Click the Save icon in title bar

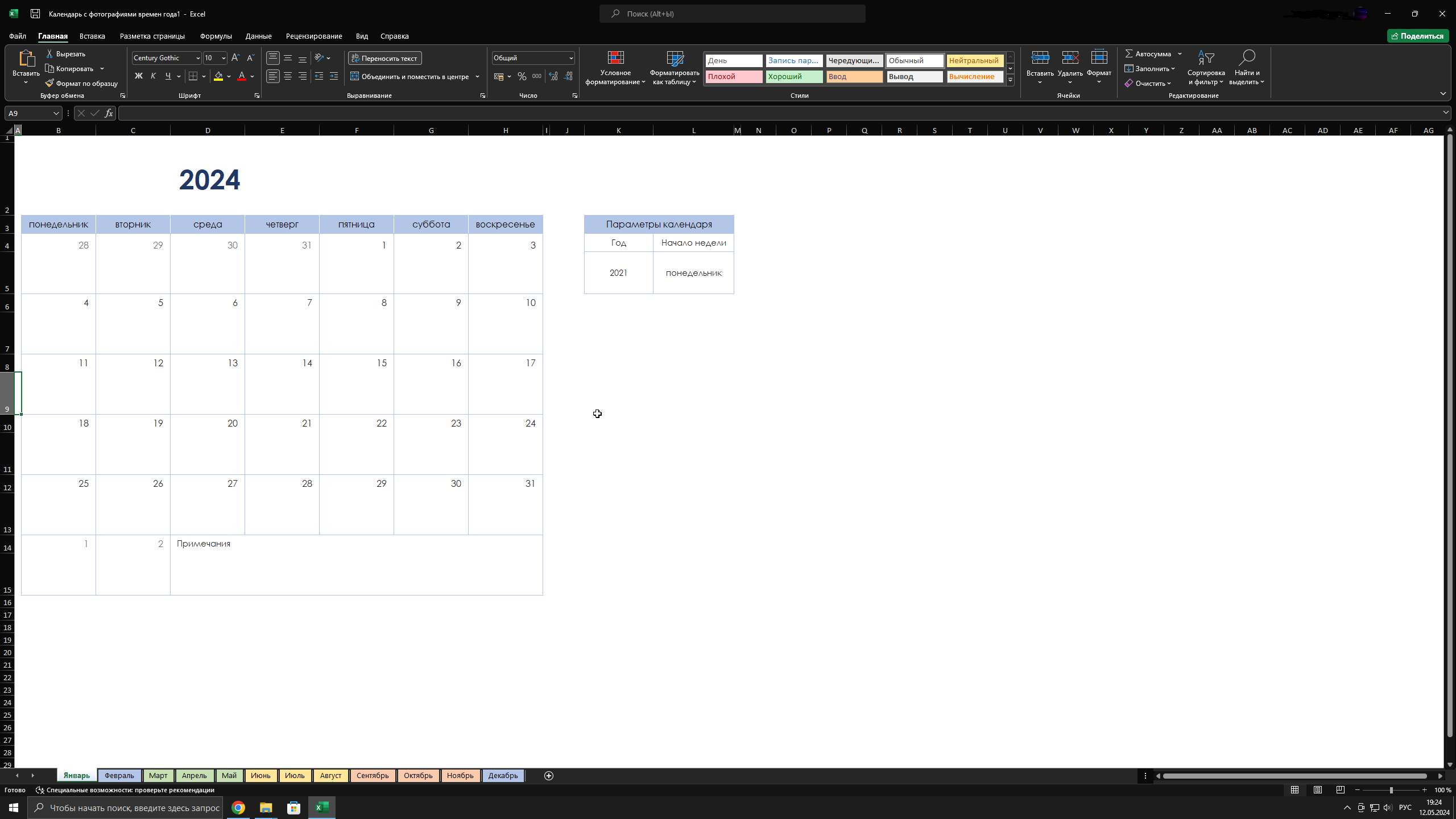tap(35, 14)
